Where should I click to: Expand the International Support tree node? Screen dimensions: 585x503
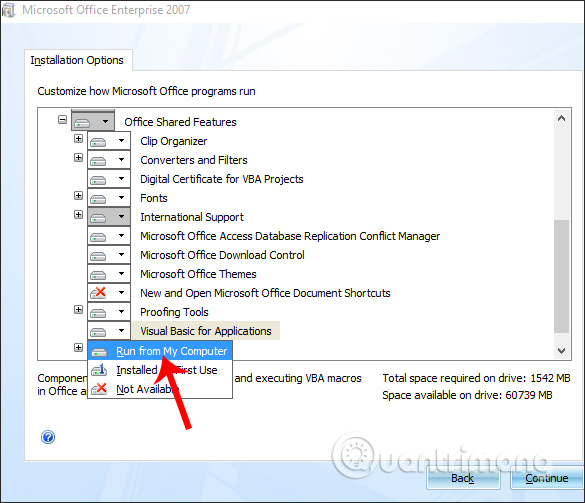tap(78, 215)
